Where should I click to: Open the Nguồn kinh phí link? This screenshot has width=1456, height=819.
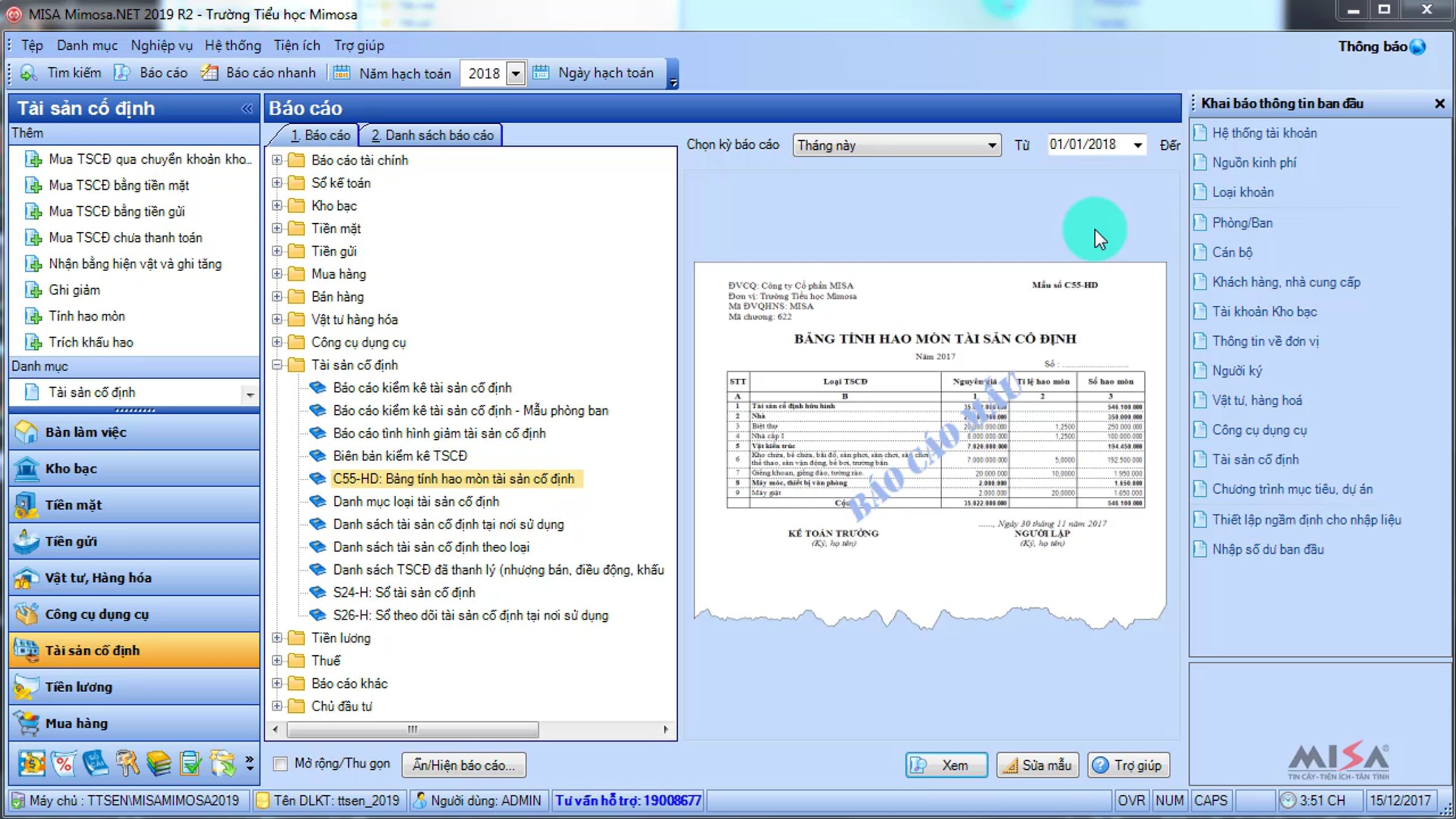coord(1254,163)
